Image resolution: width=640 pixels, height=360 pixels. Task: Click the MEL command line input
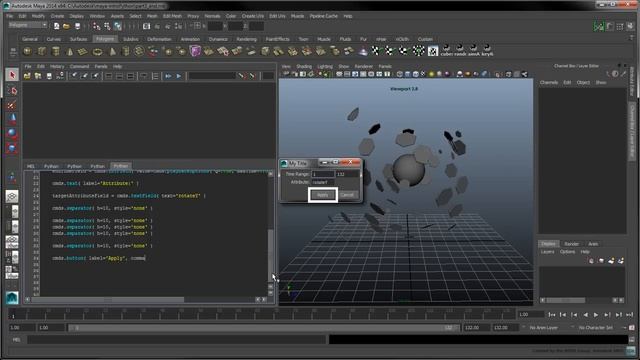tap(177, 340)
